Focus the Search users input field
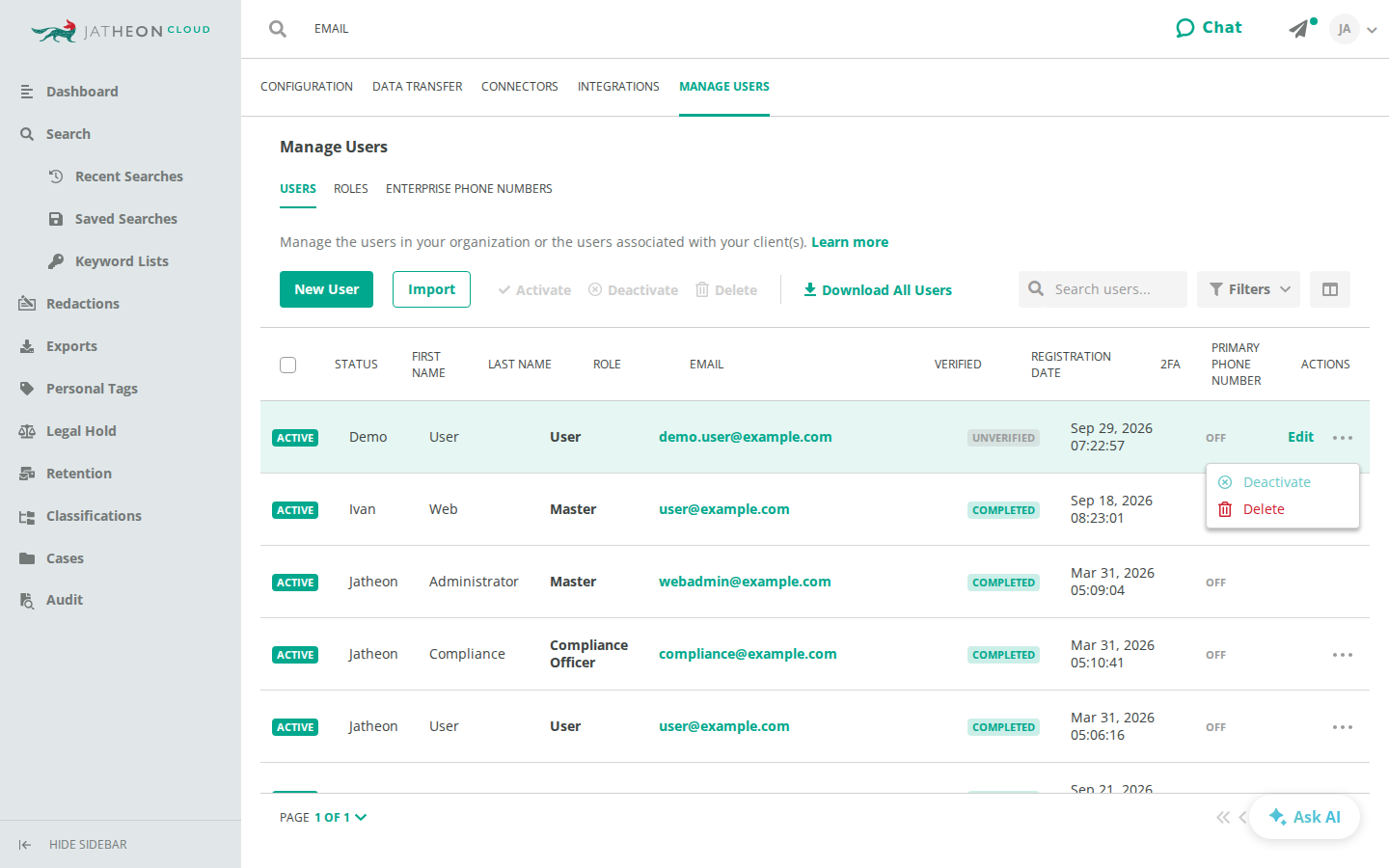 pos(1103,289)
